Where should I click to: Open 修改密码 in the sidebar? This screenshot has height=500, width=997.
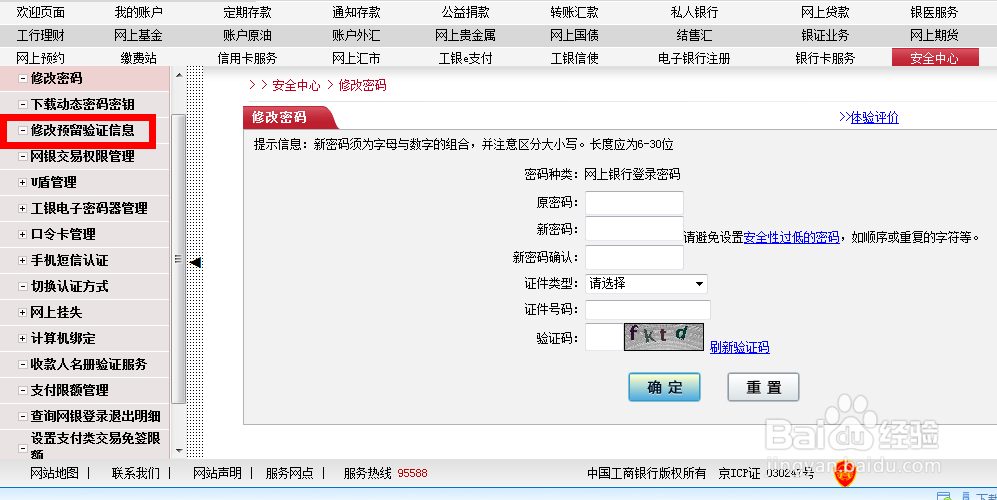click(x=57, y=78)
